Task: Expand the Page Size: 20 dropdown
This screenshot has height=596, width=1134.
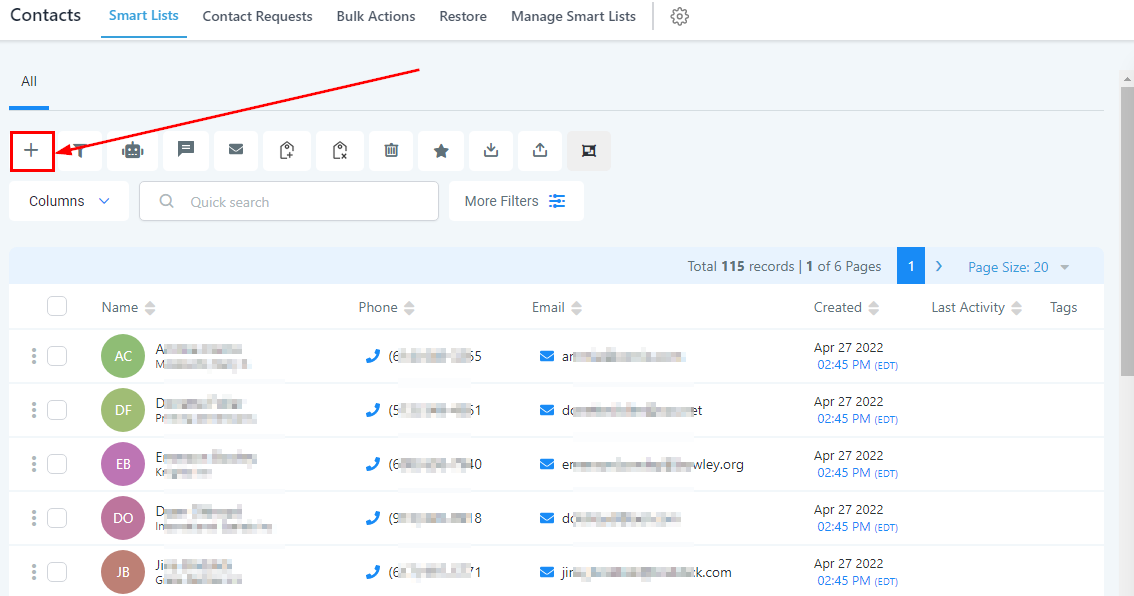Action: click(x=1018, y=267)
